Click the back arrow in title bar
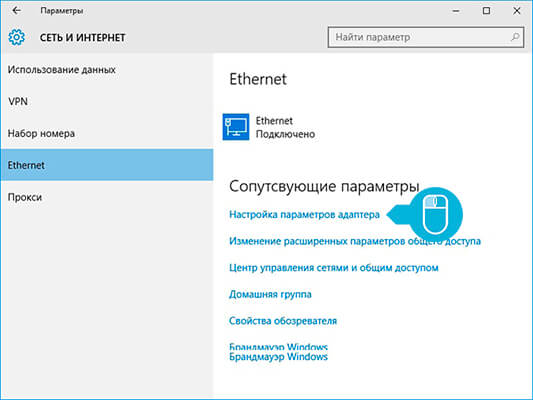533x400 pixels. [x=16, y=11]
